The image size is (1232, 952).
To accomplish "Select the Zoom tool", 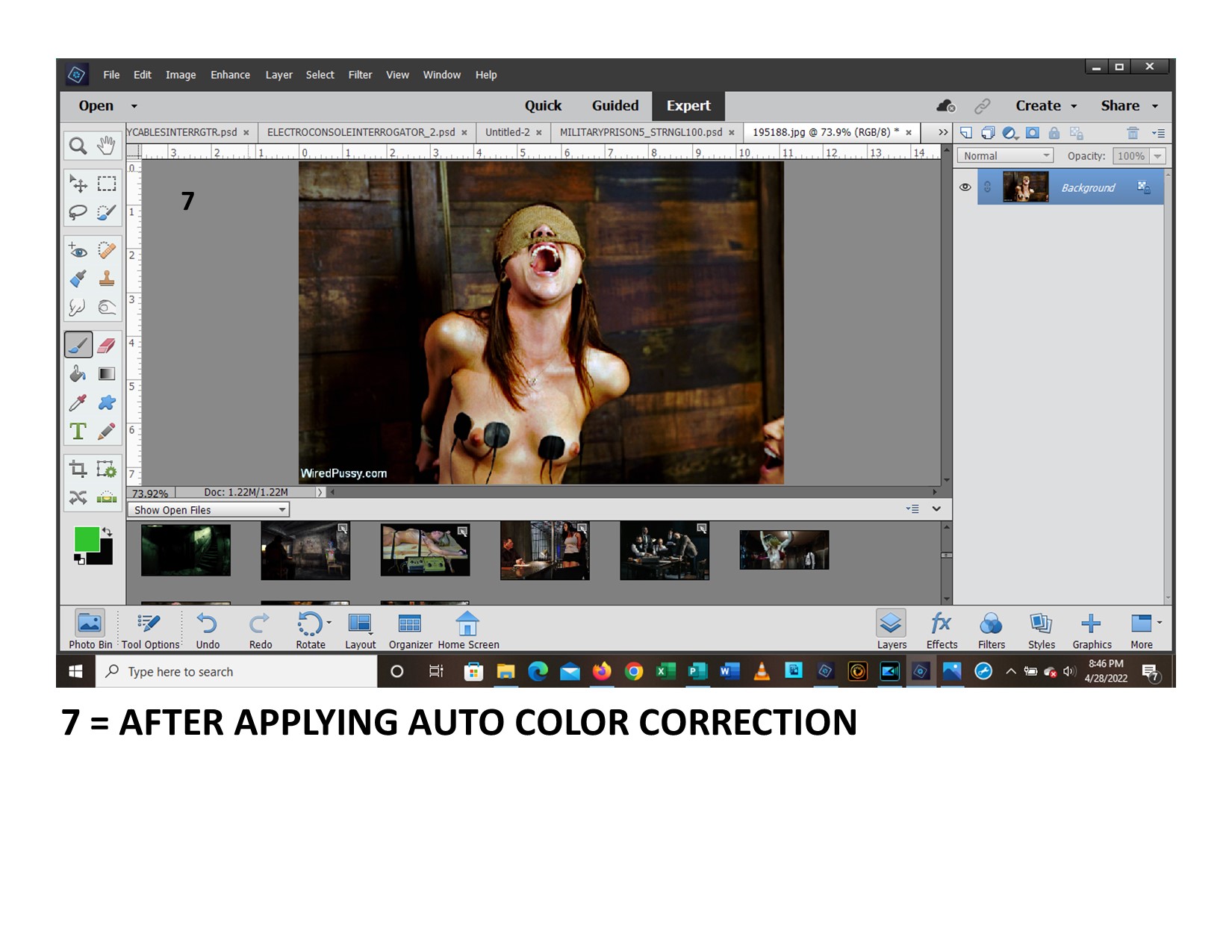I will tap(78, 146).
